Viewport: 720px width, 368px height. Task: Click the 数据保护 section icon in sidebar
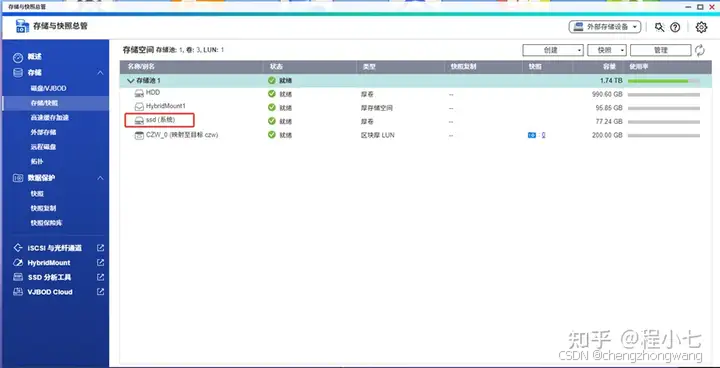[18, 178]
